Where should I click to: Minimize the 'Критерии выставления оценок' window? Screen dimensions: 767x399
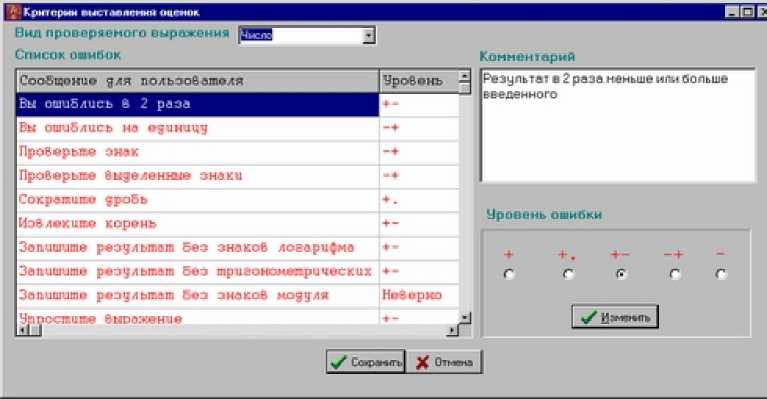pos(732,12)
